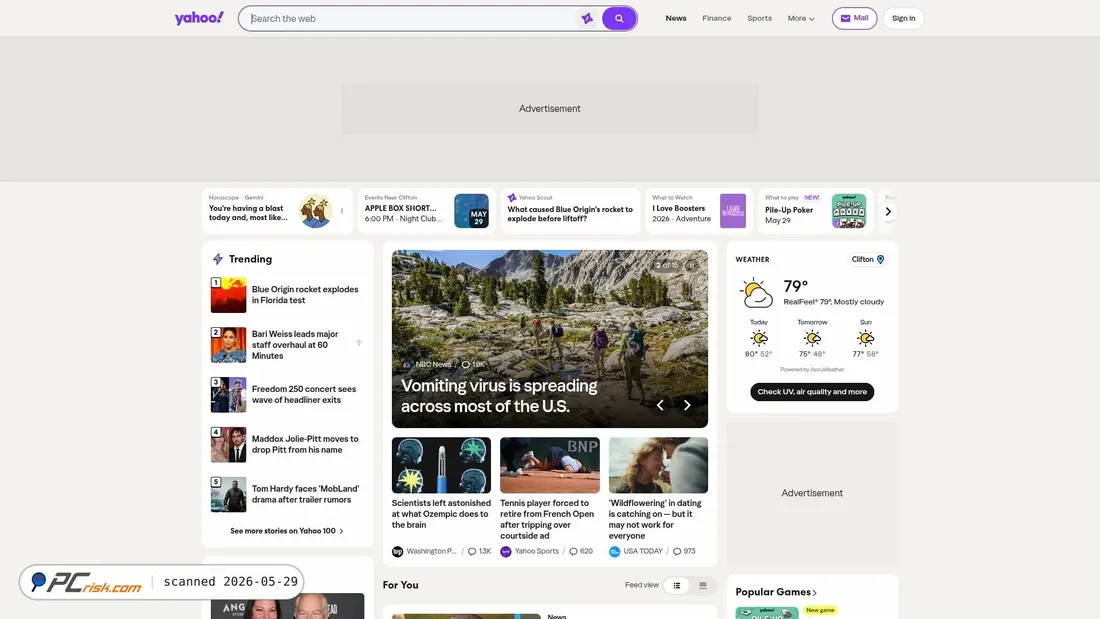Change weather location Clifton

coord(868,259)
